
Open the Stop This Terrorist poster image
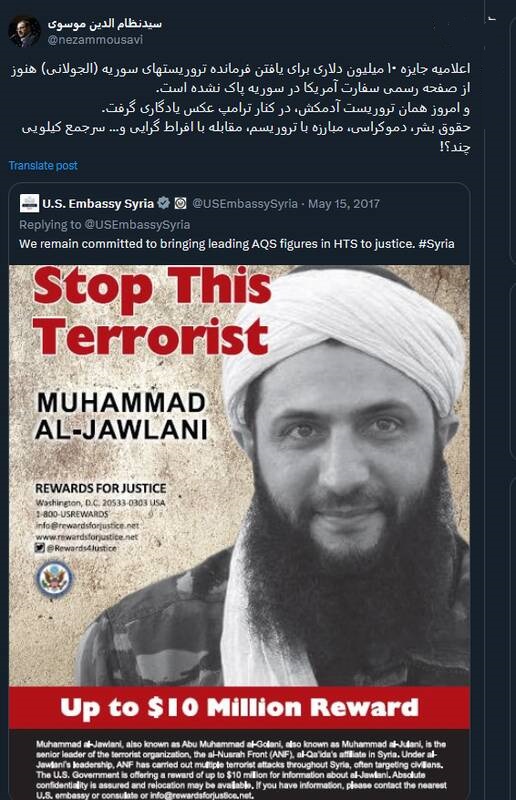coord(239,532)
